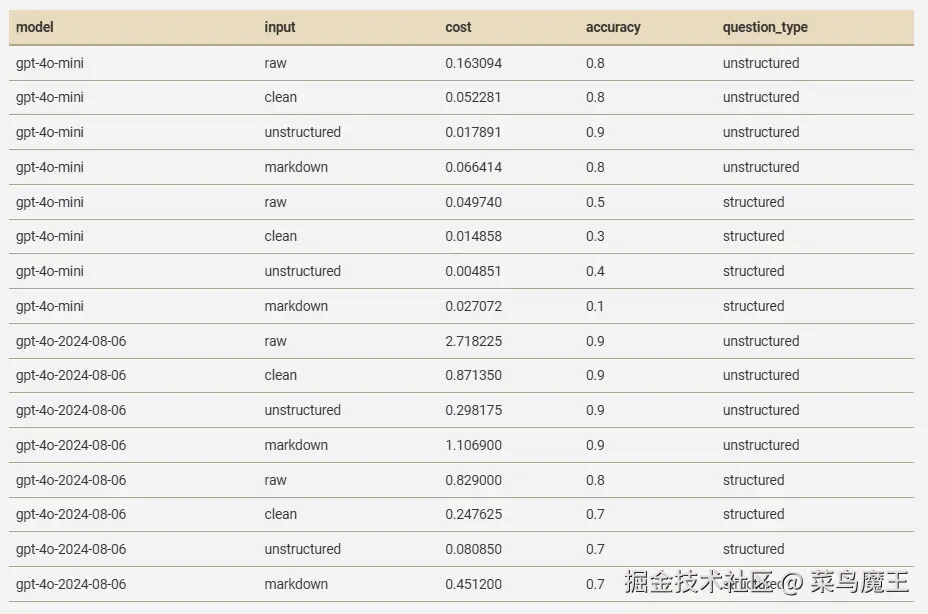Click the 'input' column header
This screenshot has width=928, height=614.
point(279,27)
